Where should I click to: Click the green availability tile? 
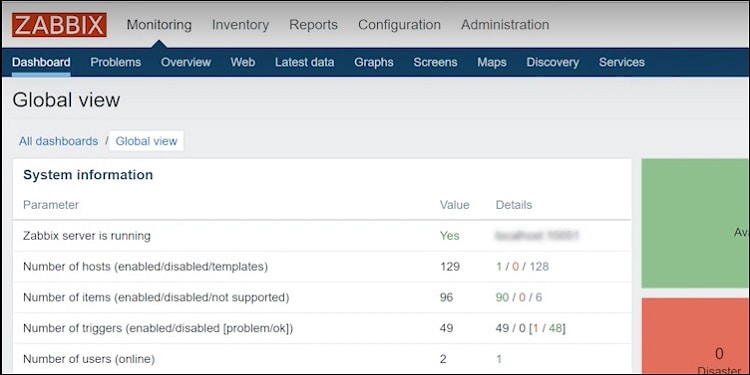point(695,223)
